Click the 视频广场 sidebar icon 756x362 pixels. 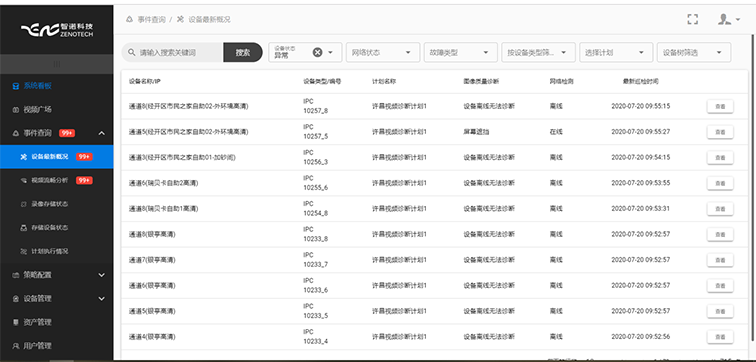(16, 109)
